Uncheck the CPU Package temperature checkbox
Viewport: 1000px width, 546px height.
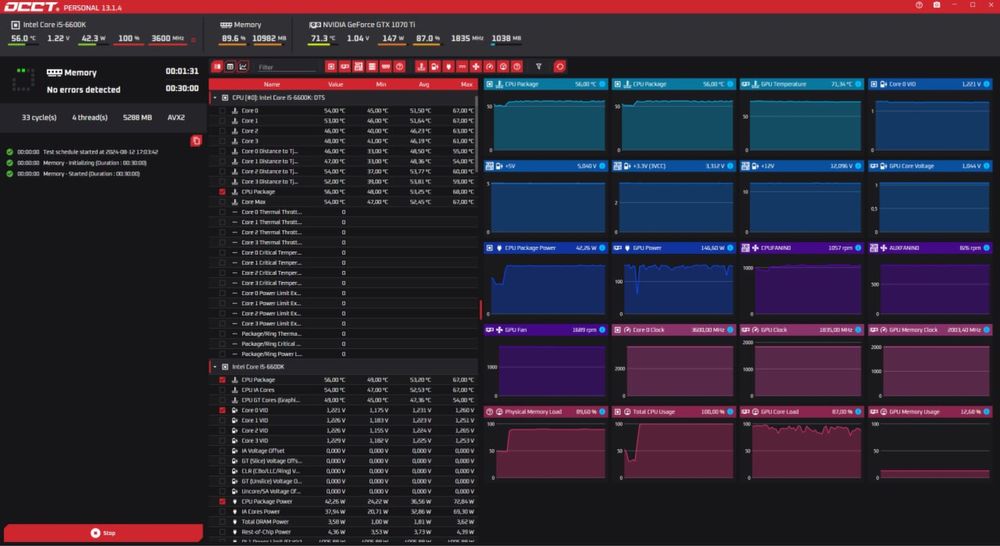point(222,191)
